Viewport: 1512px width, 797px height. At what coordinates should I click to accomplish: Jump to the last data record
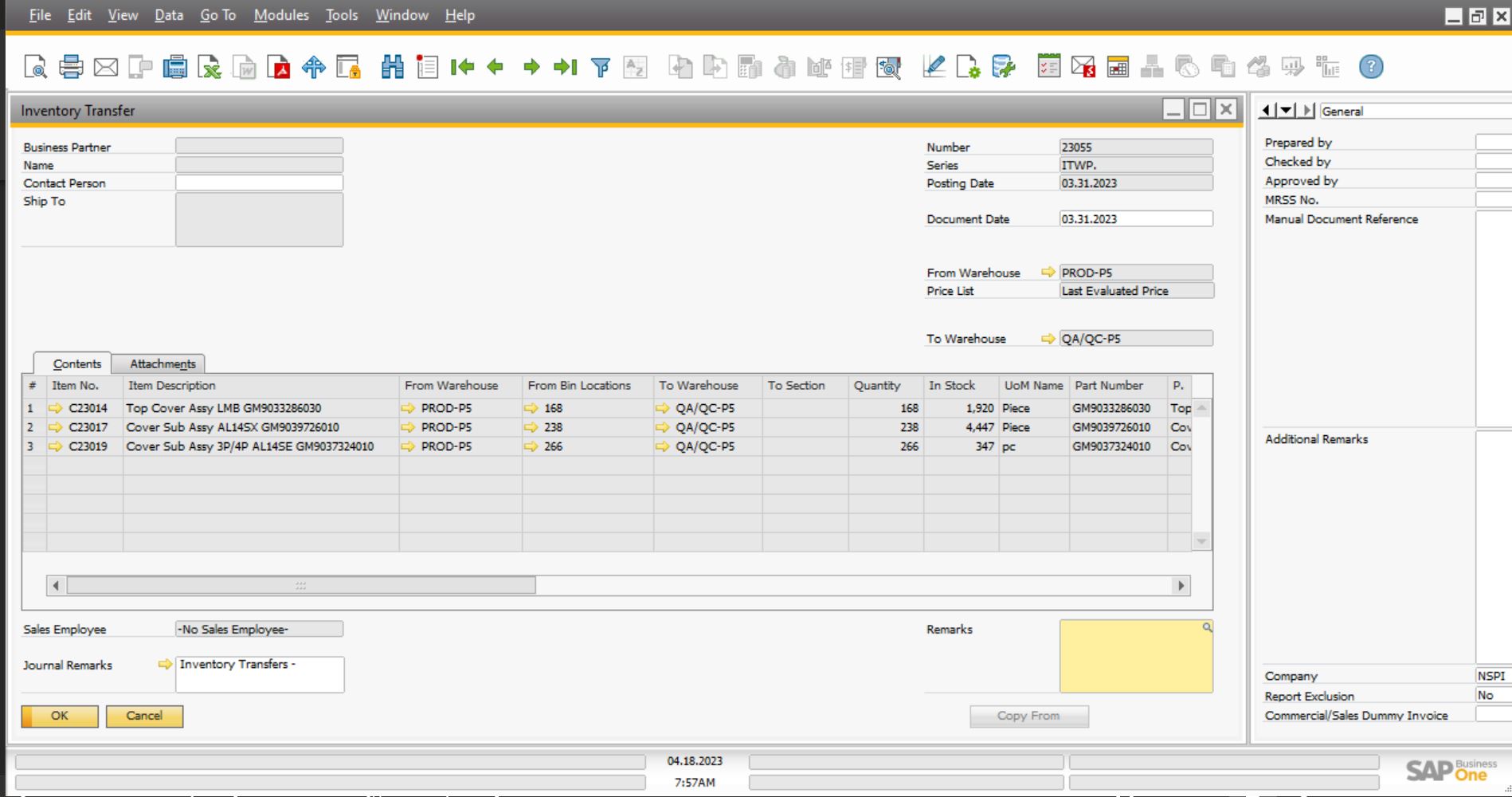(x=566, y=67)
